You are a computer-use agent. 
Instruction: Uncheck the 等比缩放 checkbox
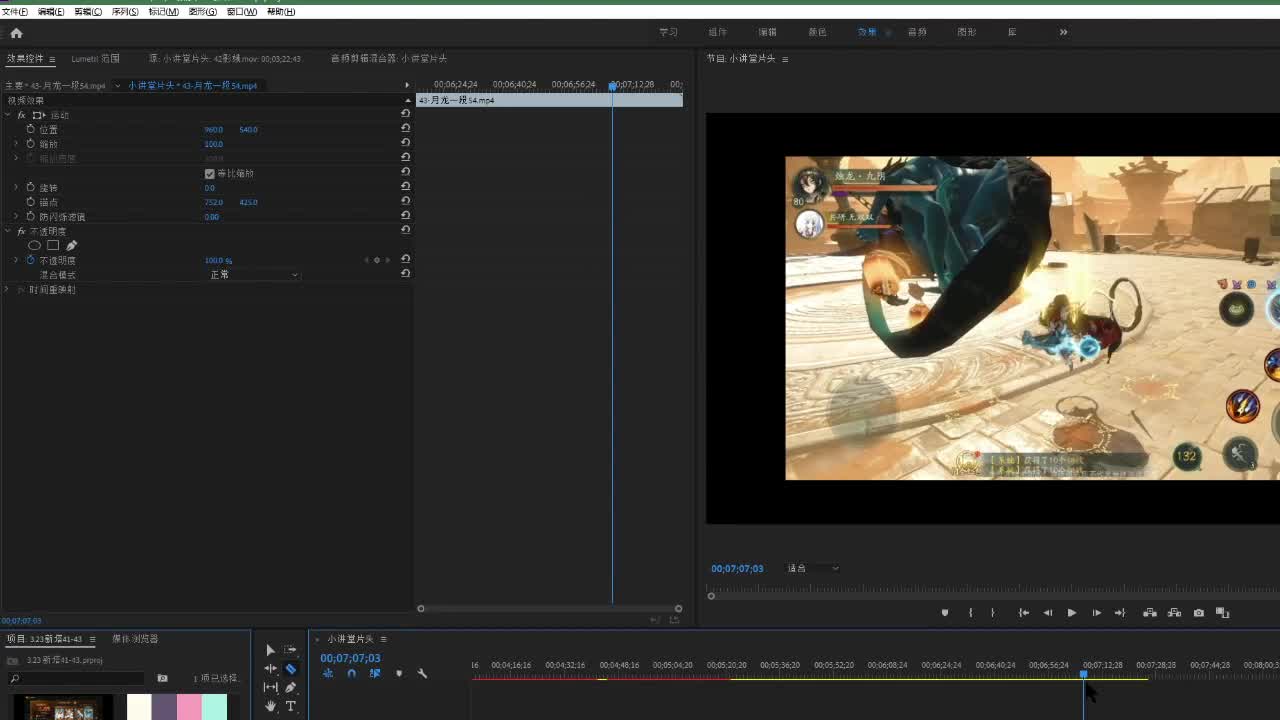pyautogui.click(x=209, y=173)
